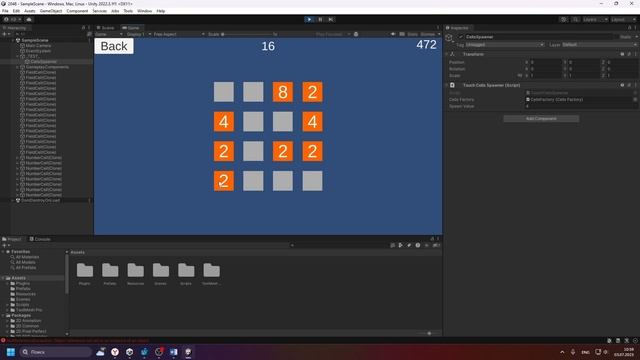Open the Window menu
The width and height of the screenshot is (640, 360).
(144, 11)
